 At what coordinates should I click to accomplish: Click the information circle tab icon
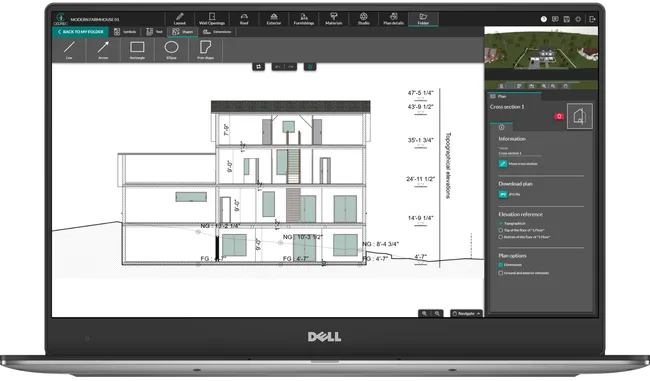502,127
